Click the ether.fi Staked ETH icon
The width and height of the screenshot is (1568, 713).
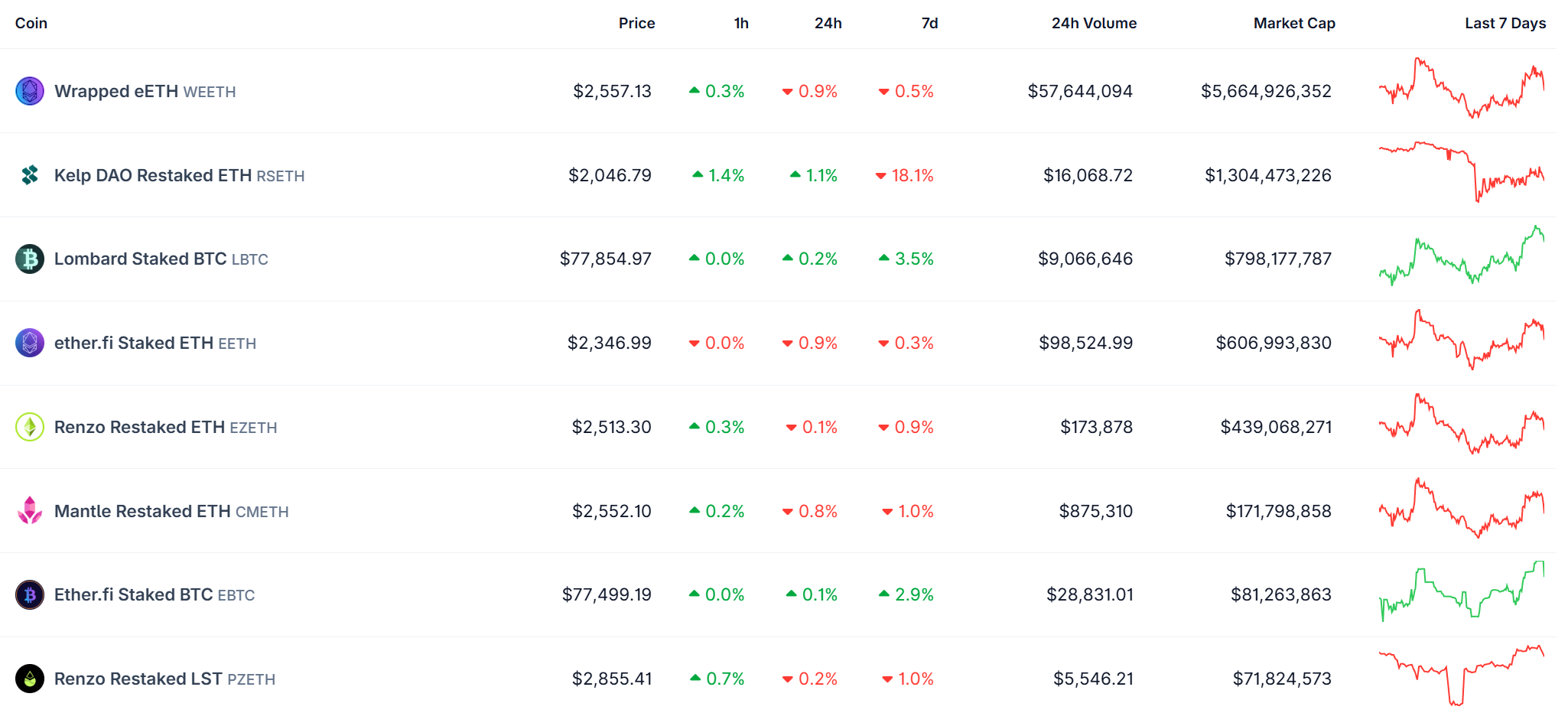click(x=30, y=343)
